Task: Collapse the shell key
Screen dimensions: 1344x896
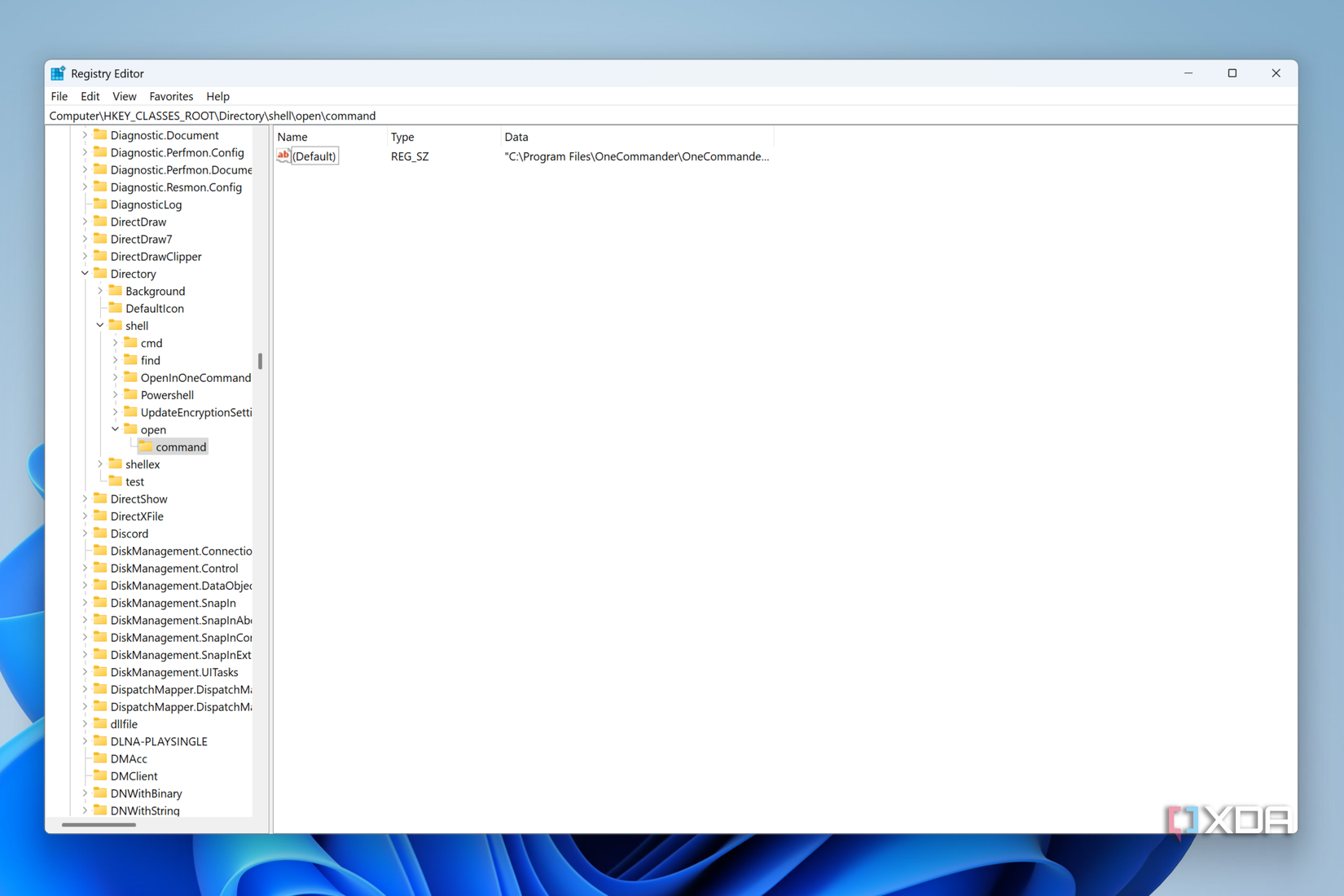Action: (x=99, y=325)
